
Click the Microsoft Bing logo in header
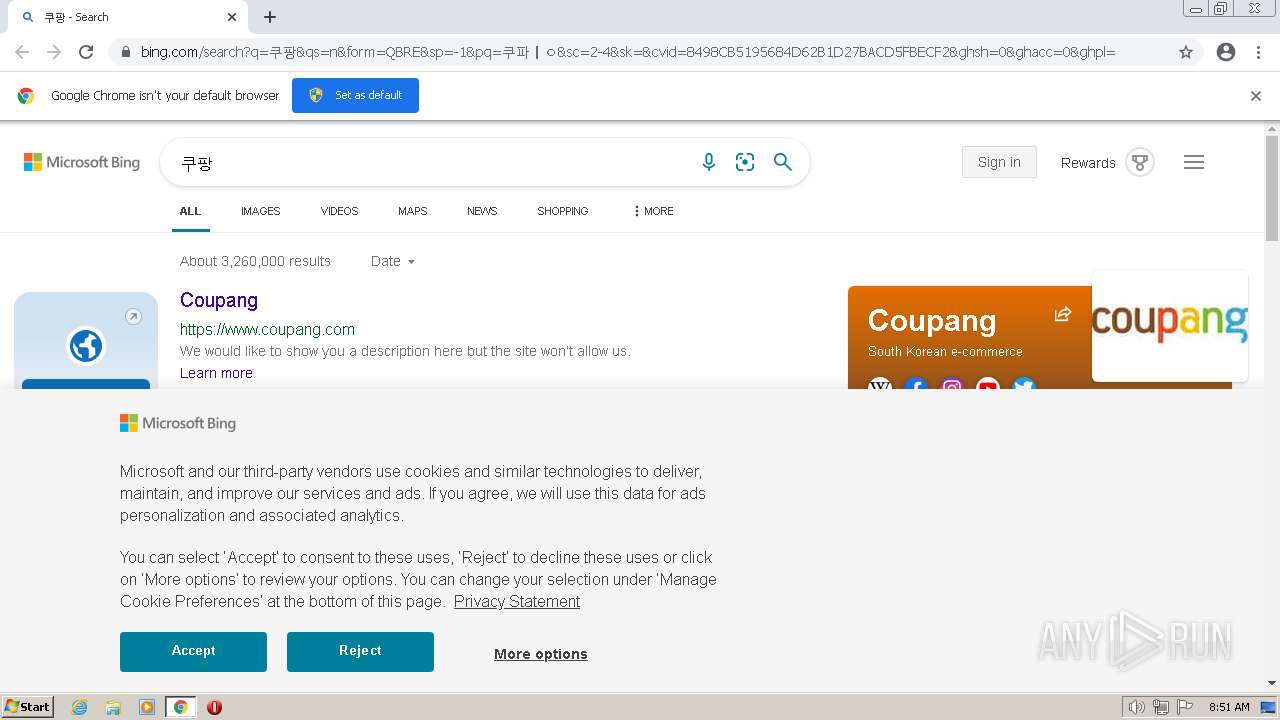[82, 162]
